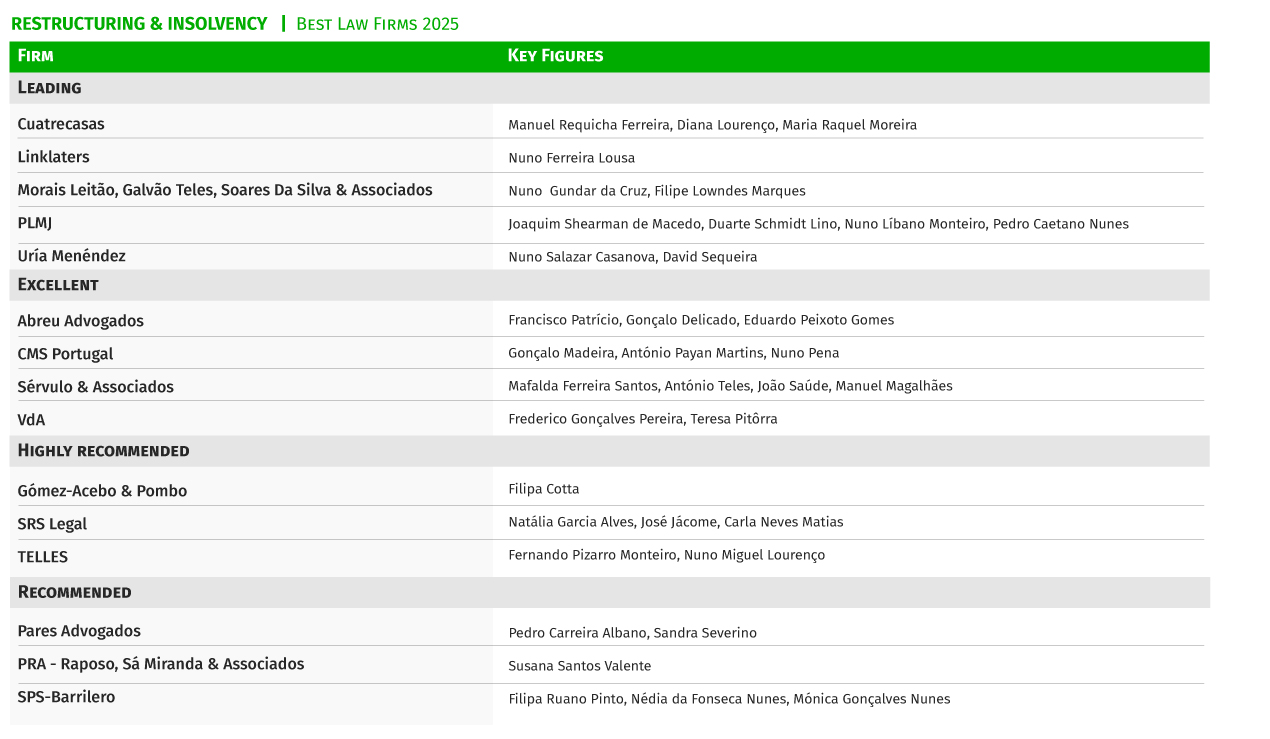
Task: Select Uría Menéndez in the Leading section
Action: tap(71, 256)
